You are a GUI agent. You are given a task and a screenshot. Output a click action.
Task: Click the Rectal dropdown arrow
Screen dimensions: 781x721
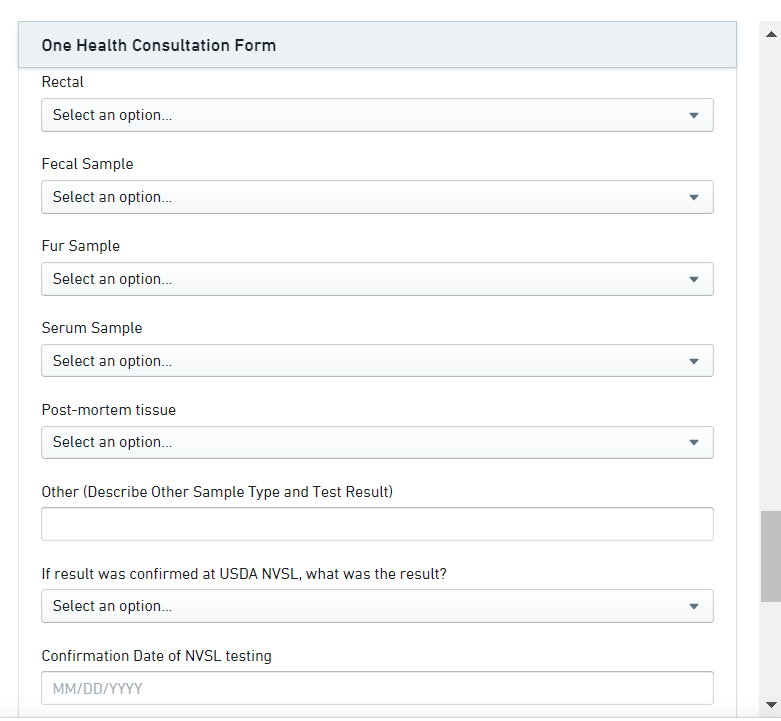tap(694, 115)
